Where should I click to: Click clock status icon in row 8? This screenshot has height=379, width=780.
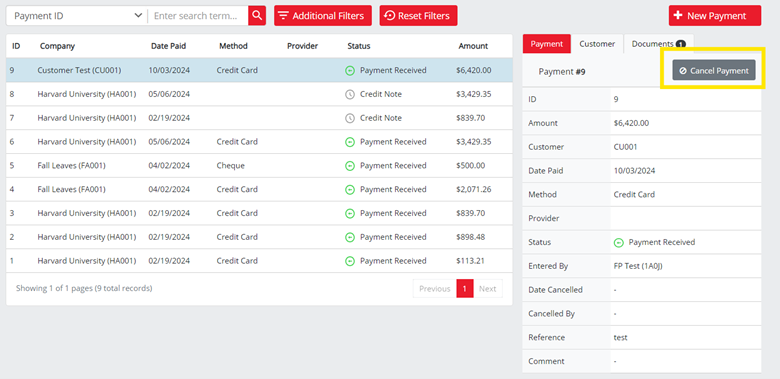(x=350, y=95)
